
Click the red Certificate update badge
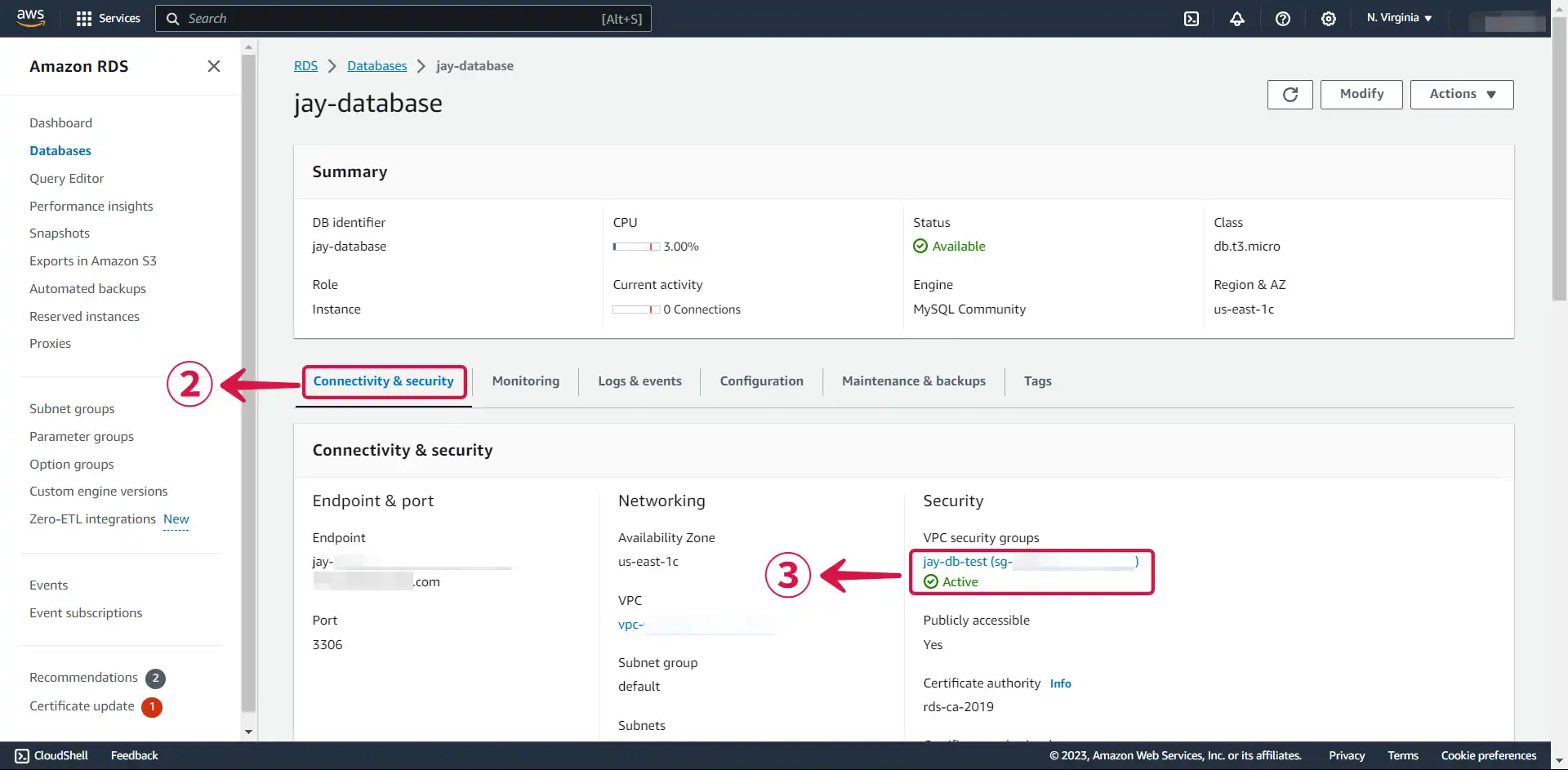point(152,707)
